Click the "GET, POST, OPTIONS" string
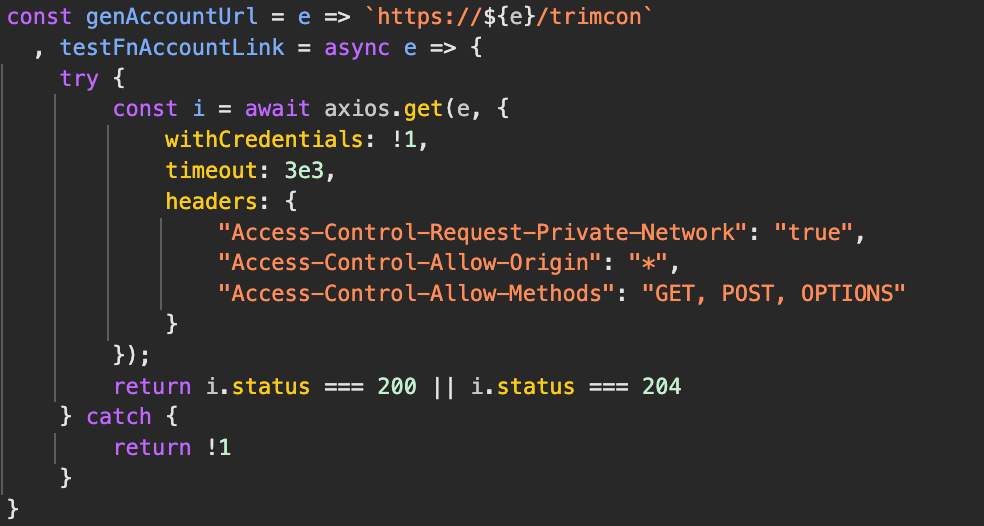 click(x=773, y=294)
